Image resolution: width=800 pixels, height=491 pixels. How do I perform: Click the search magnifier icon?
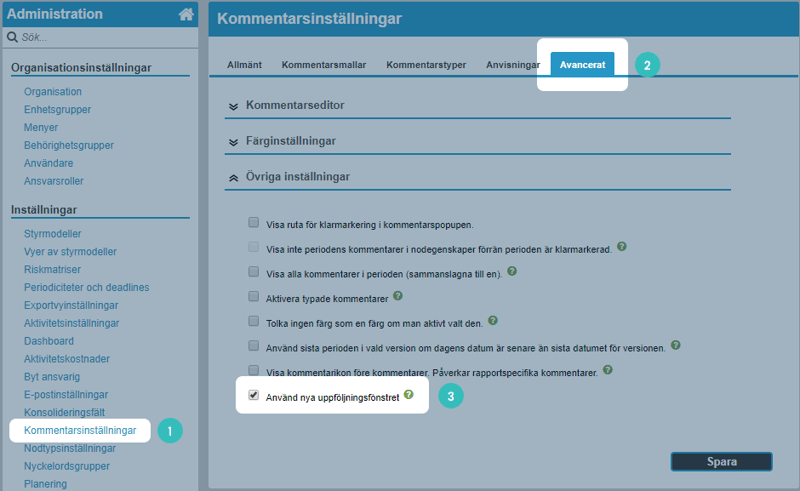[x=12, y=37]
